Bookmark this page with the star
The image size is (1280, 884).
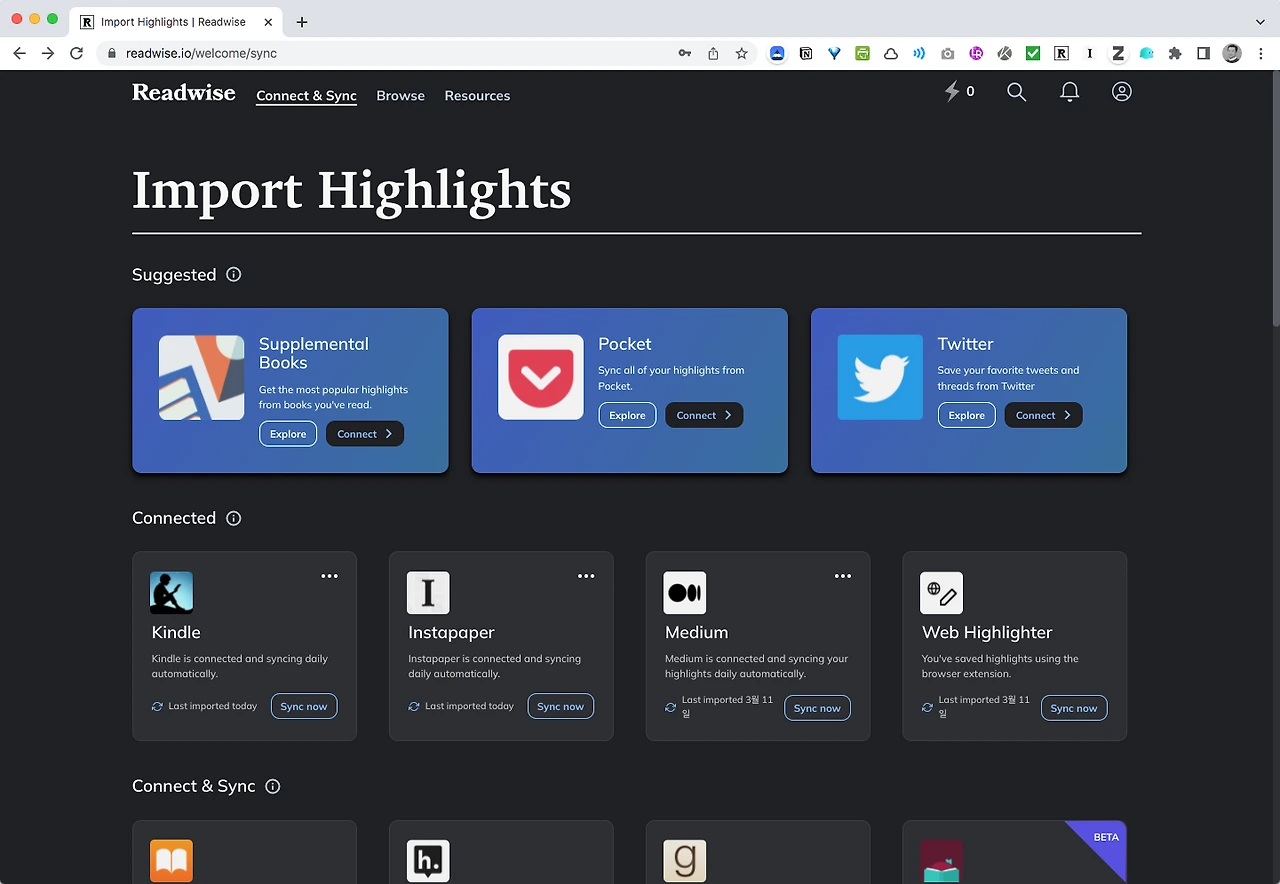(741, 53)
